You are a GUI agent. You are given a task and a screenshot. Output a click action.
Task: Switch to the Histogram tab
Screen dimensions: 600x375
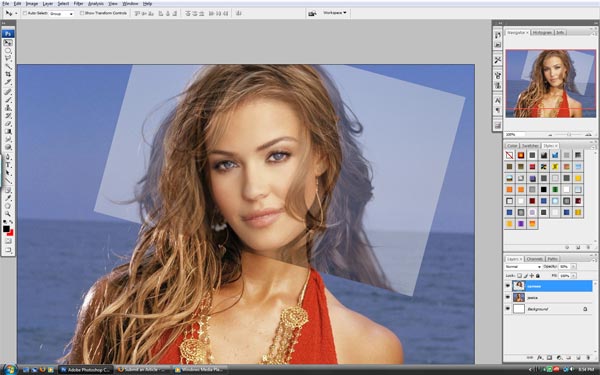click(x=542, y=33)
